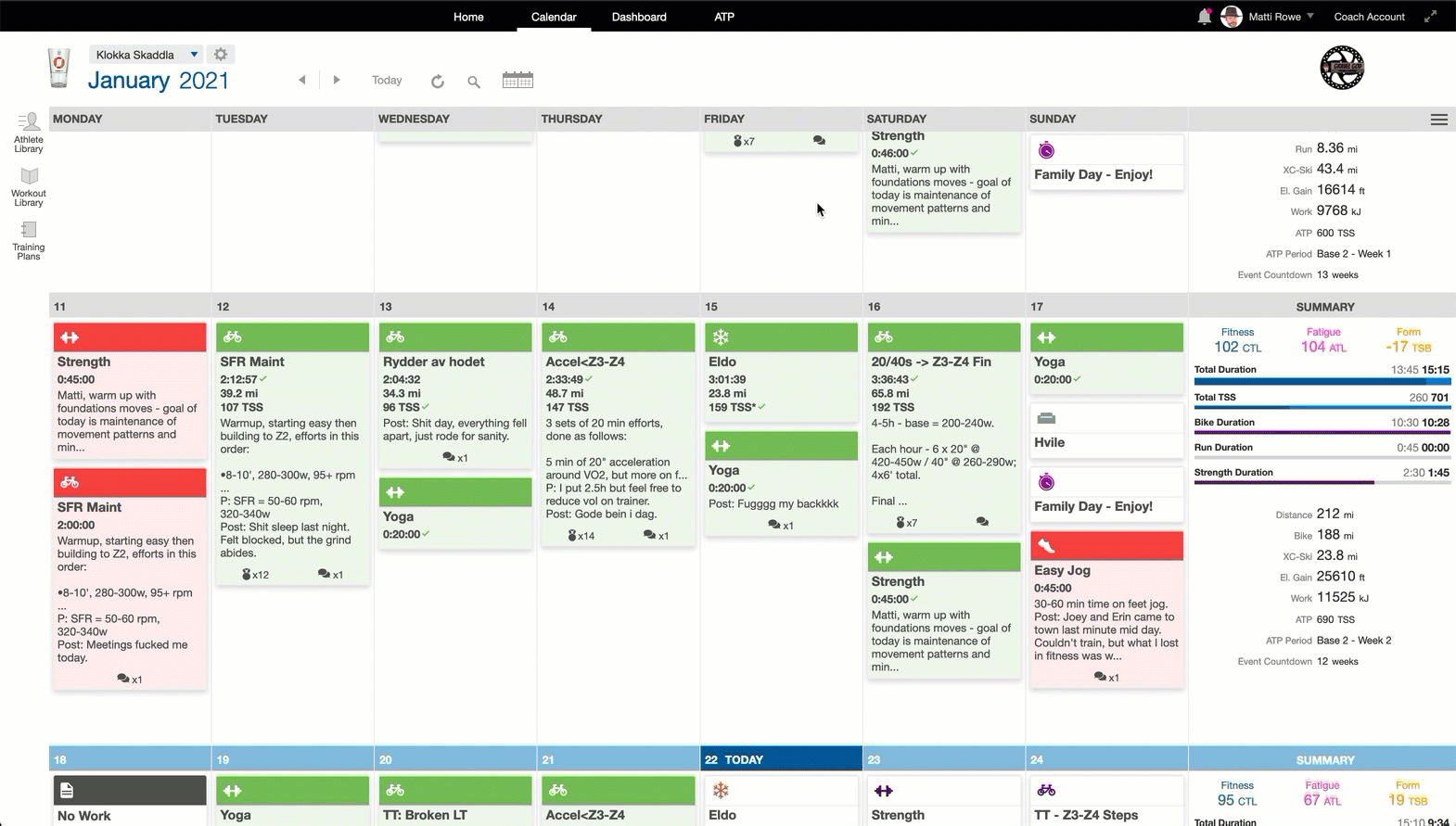Open the Coach Account link
This screenshot has height=826, width=1456.
point(1369,17)
